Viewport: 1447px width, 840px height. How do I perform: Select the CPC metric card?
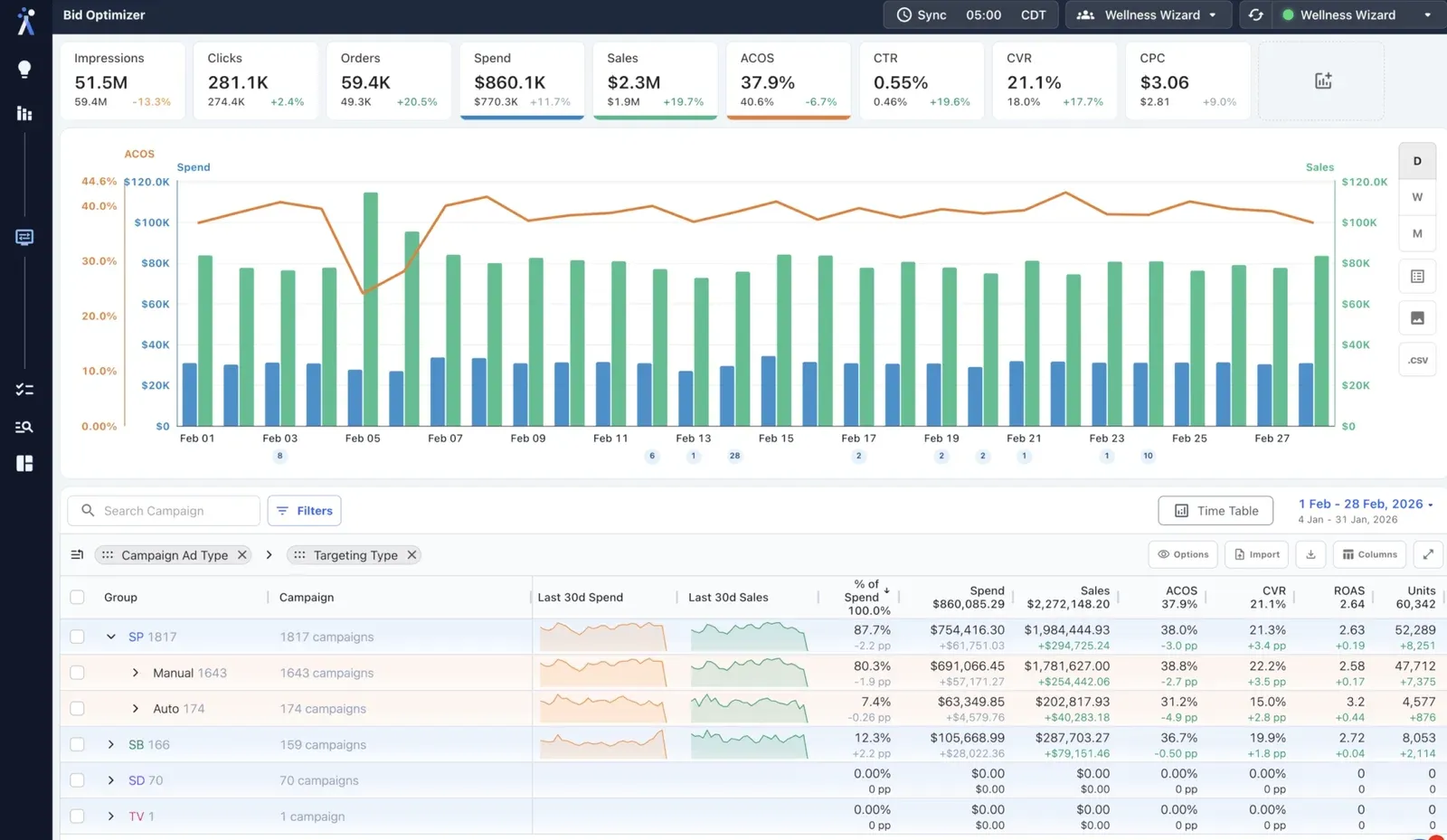pos(1188,80)
